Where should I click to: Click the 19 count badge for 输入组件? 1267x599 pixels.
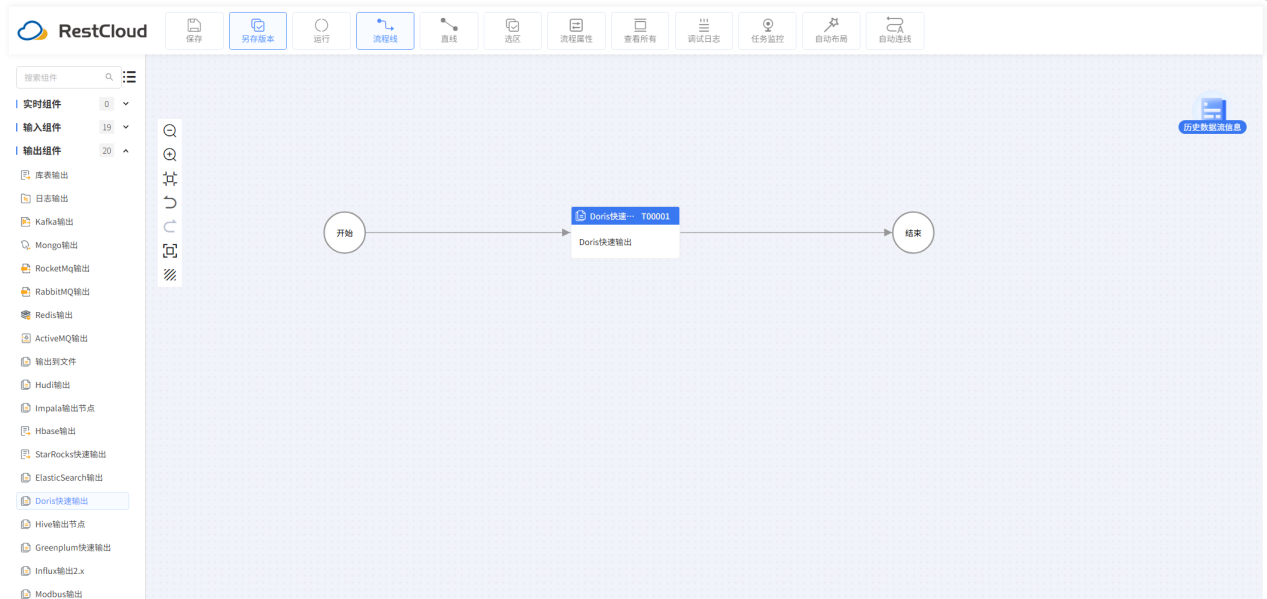point(107,127)
